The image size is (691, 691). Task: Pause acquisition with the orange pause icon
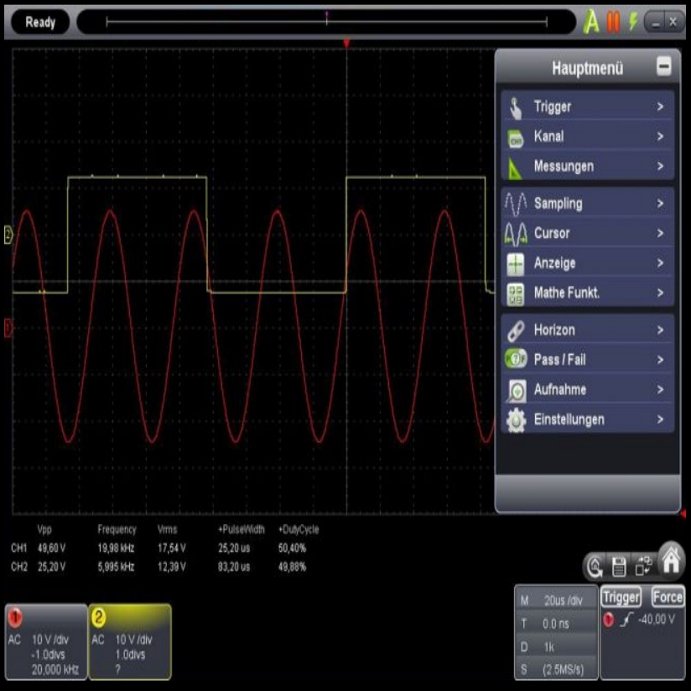614,21
